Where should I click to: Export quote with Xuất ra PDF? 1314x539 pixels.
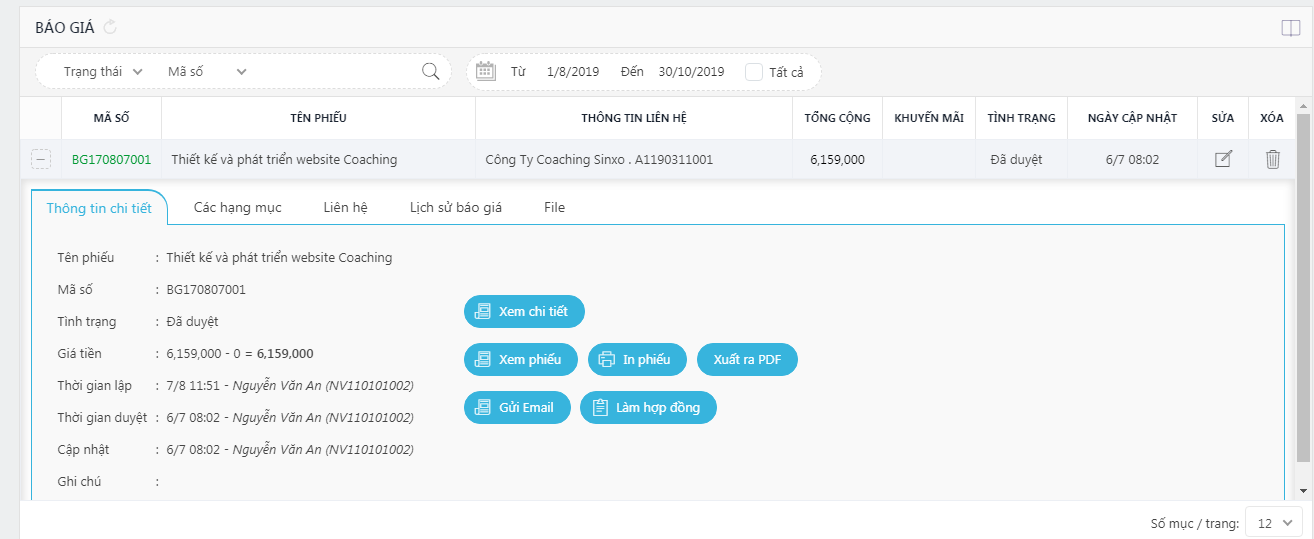click(x=747, y=359)
